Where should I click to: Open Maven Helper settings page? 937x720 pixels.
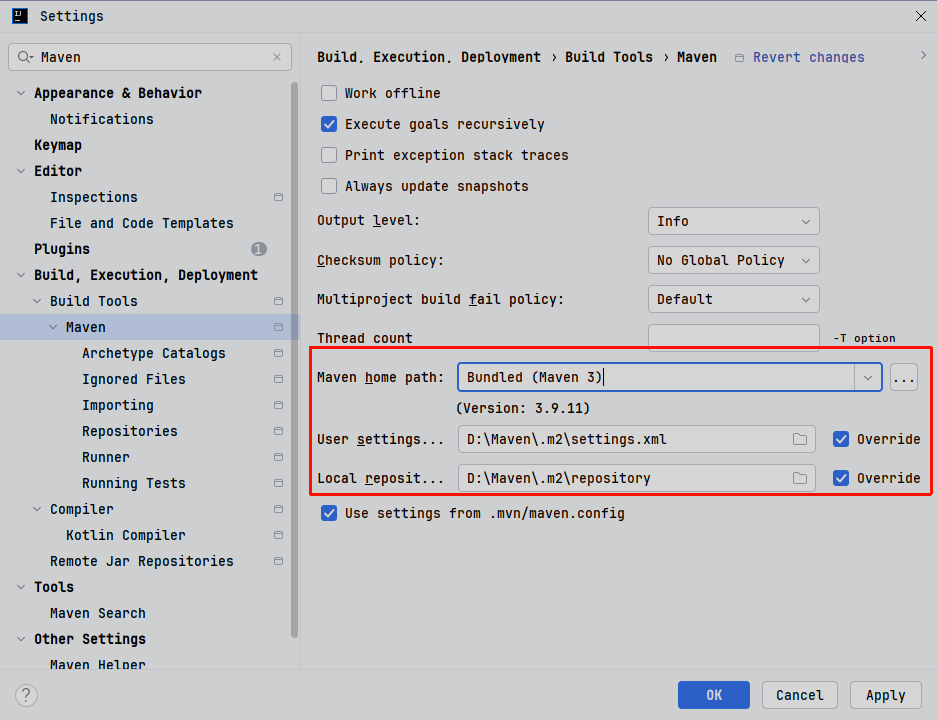coord(98,663)
